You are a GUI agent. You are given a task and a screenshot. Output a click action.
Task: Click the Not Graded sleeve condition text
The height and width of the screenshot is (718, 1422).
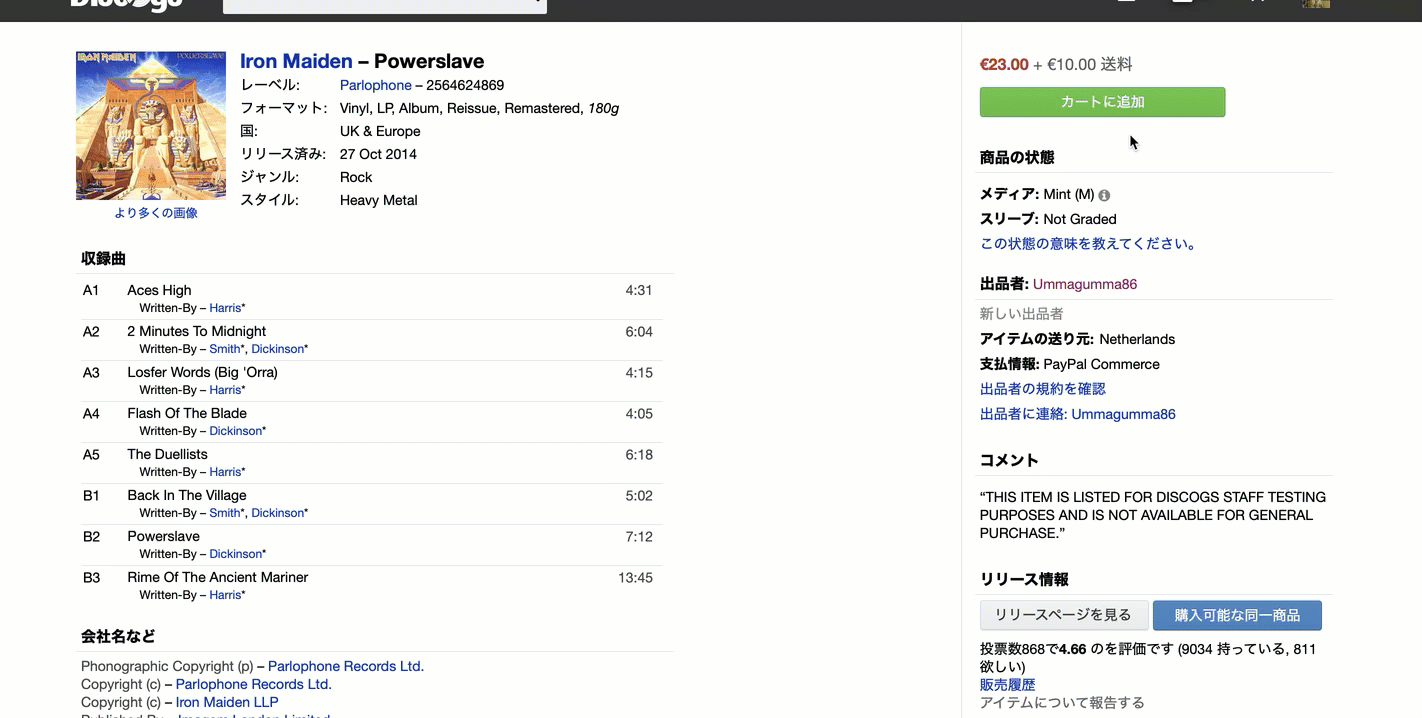pyautogui.click(x=1080, y=219)
